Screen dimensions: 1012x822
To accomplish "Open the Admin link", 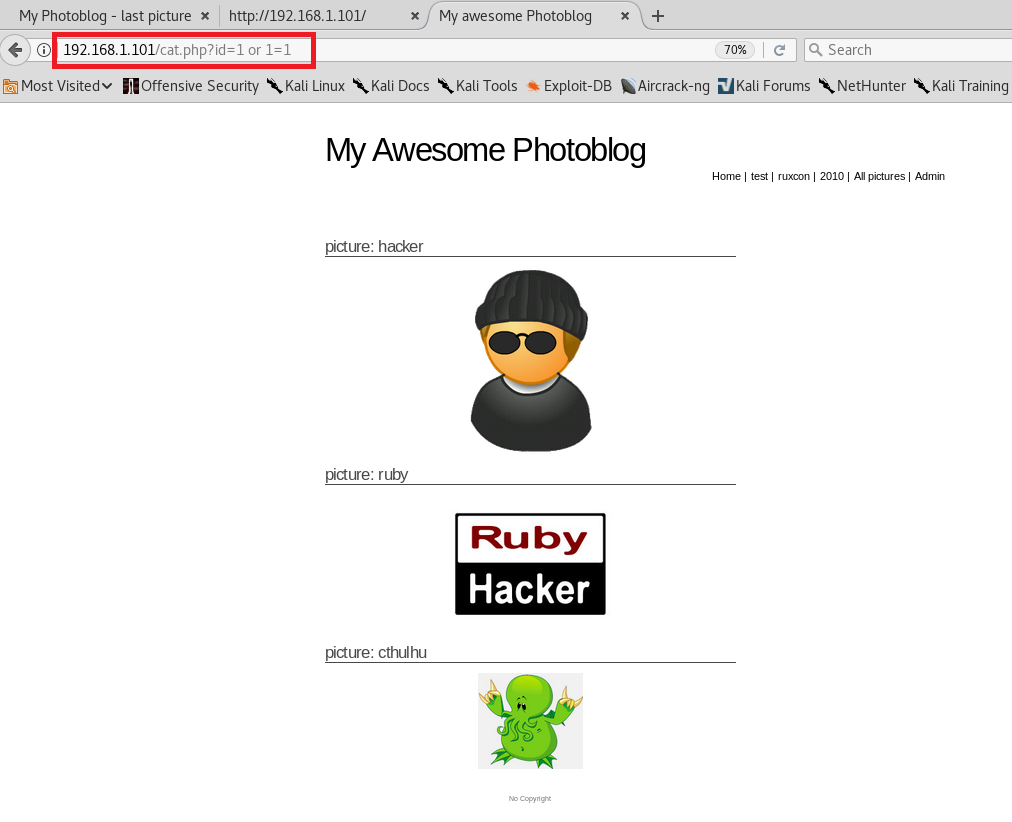I will click(x=929, y=176).
